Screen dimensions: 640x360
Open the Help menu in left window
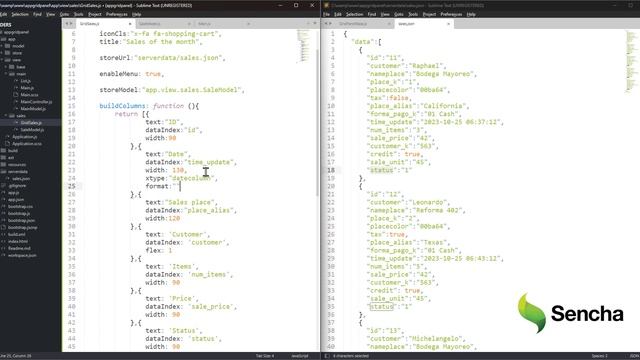click(136, 14)
